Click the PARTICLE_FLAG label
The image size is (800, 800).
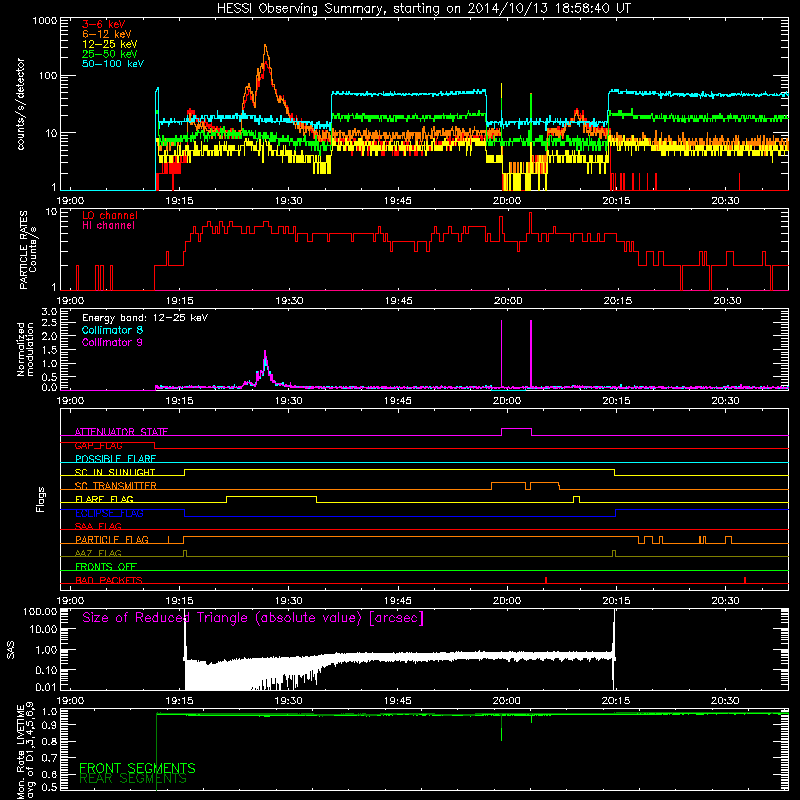112,539
